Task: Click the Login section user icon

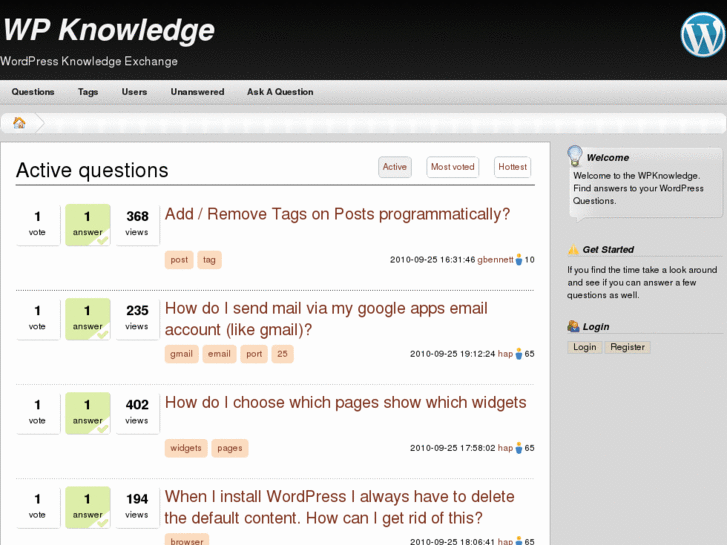Action: (574, 326)
